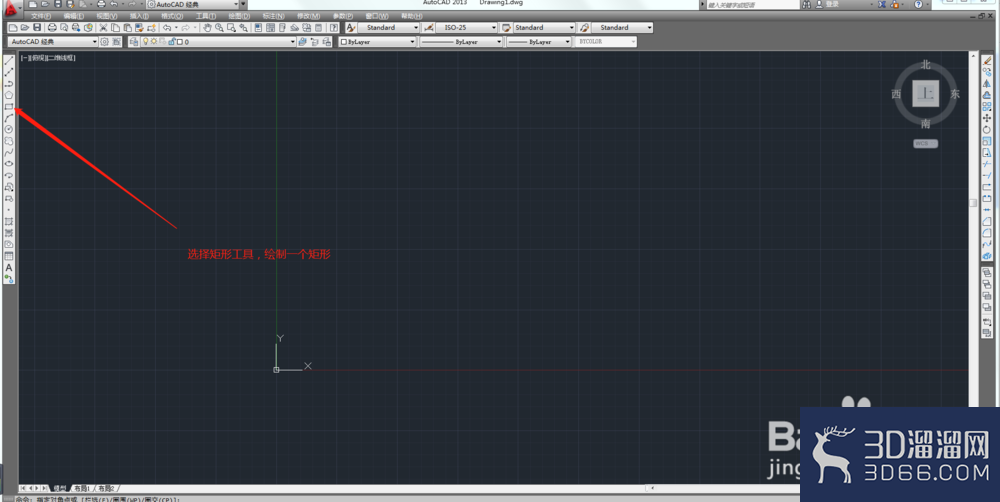Viewport: 1000px width, 502px height.
Task: Select the Table tool in draw toolbar
Action: click(x=9, y=256)
